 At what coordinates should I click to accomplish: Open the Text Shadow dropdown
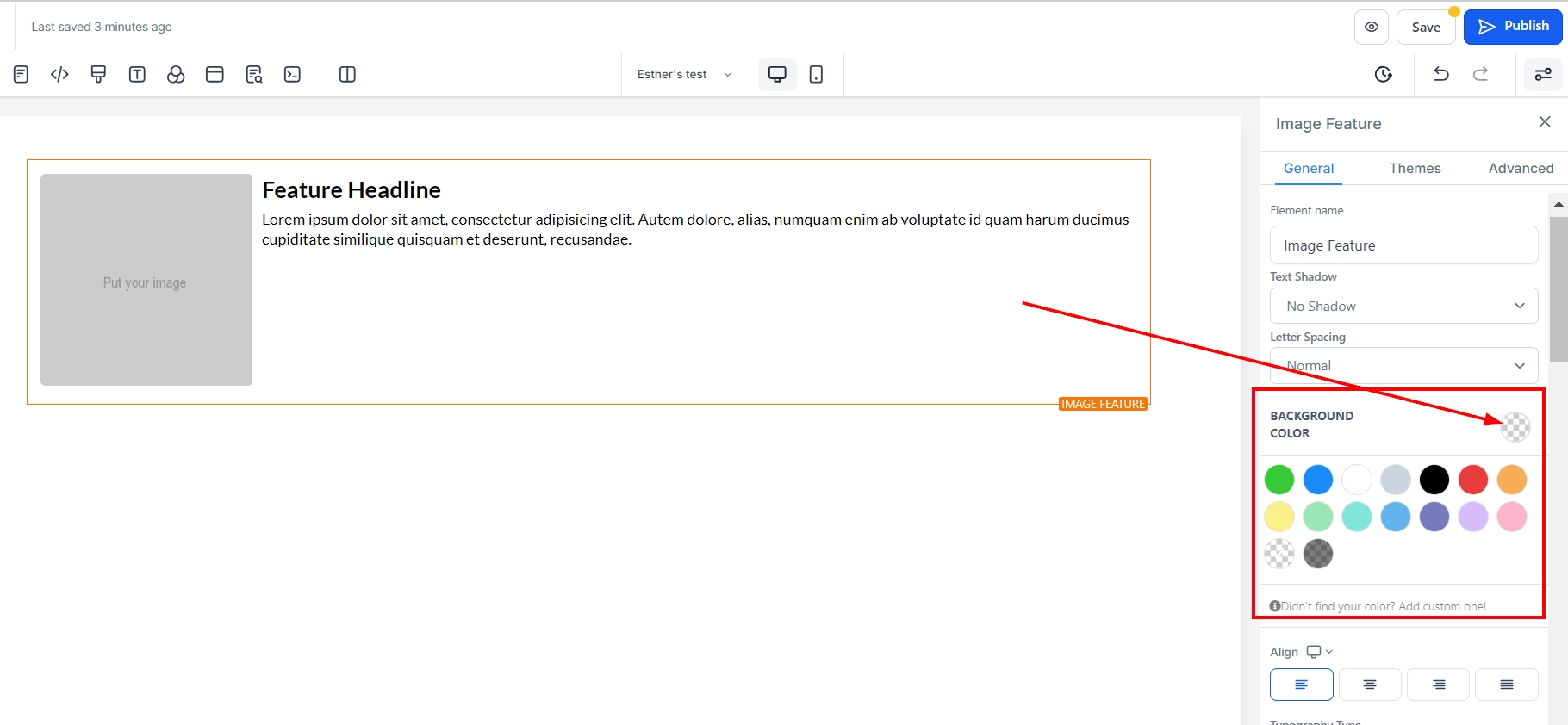click(1403, 306)
